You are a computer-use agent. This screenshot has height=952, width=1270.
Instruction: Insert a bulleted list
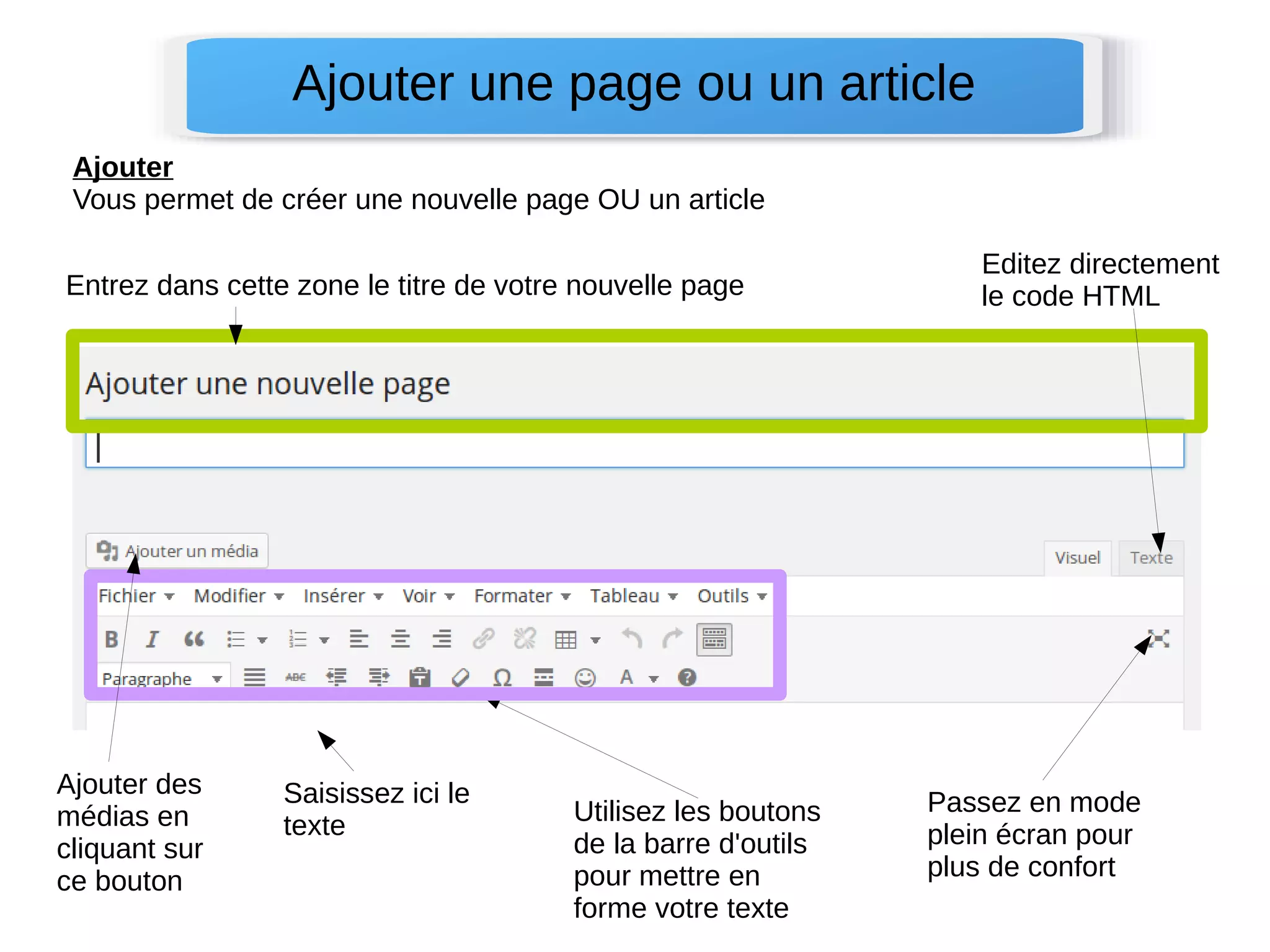236,639
